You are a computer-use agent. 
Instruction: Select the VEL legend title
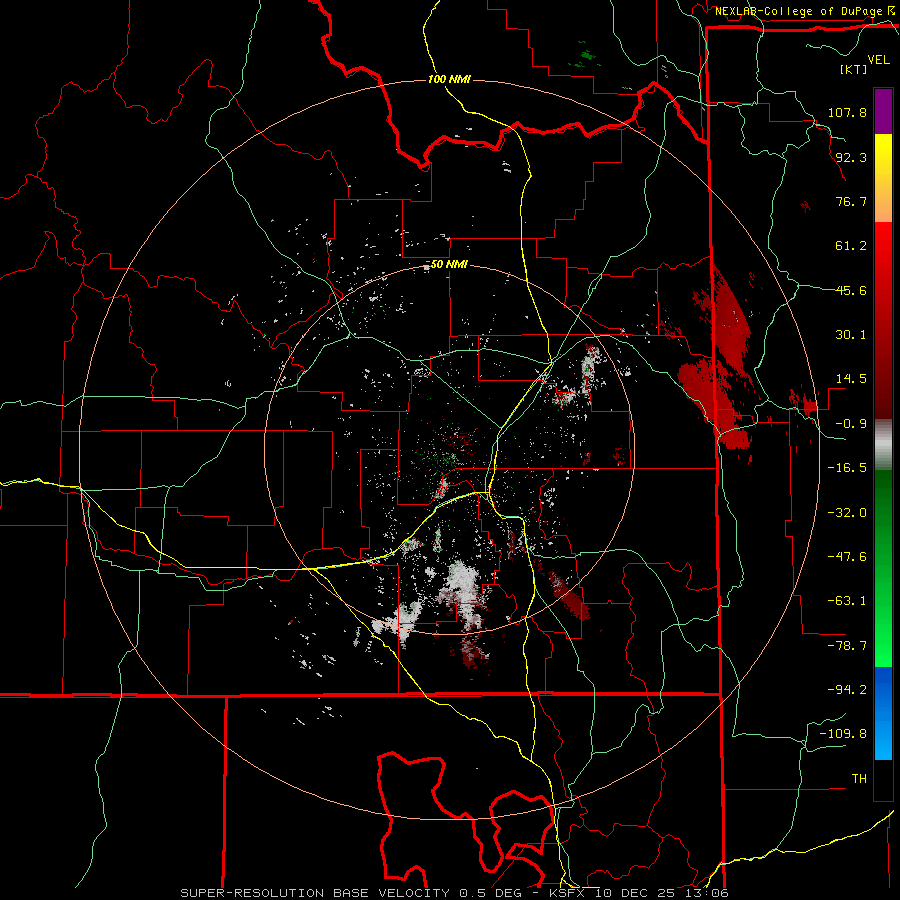878,60
